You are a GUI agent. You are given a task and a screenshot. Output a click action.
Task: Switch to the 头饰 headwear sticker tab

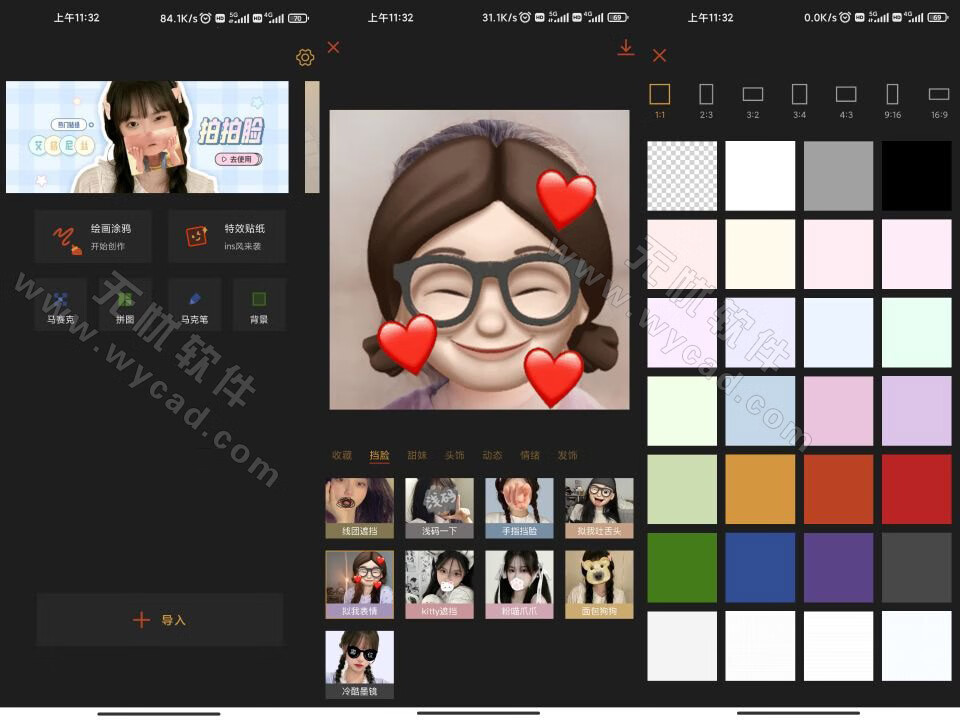tap(455, 454)
